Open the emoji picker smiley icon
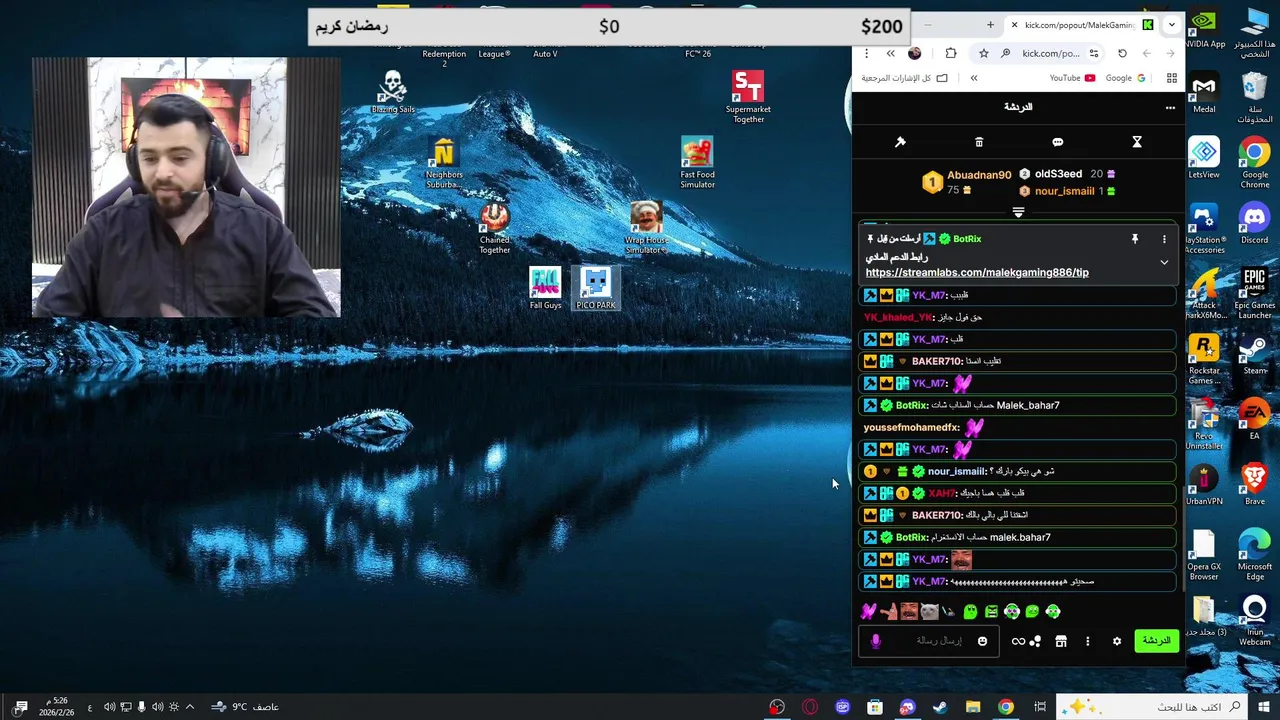Image resolution: width=1280 pixels, height=720 pixels. [982, 642]
